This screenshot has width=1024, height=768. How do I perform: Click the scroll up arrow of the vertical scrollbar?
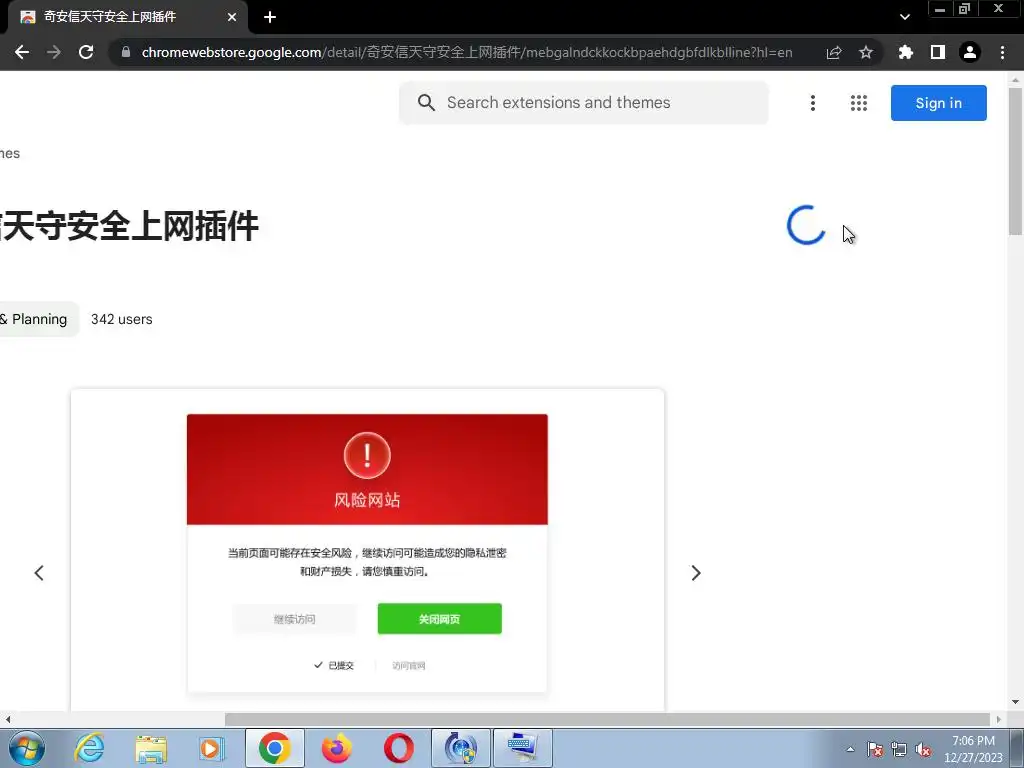(1016, 80)
